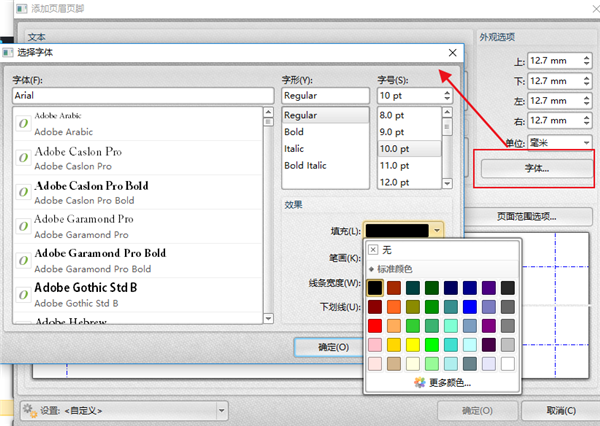Select Adobe Arabic font row

pos(138,124)
